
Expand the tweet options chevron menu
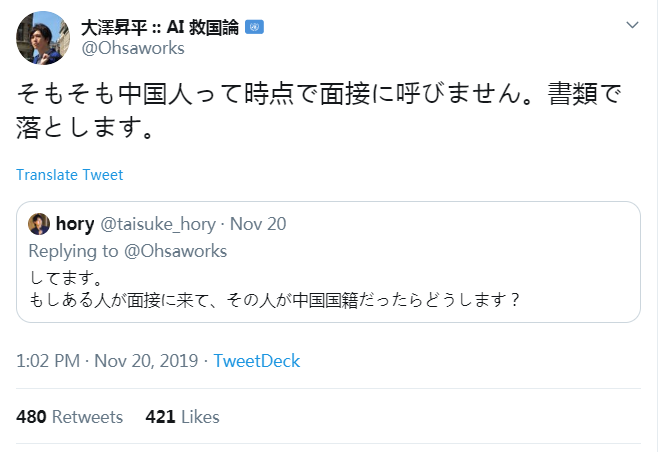point(631,24)
